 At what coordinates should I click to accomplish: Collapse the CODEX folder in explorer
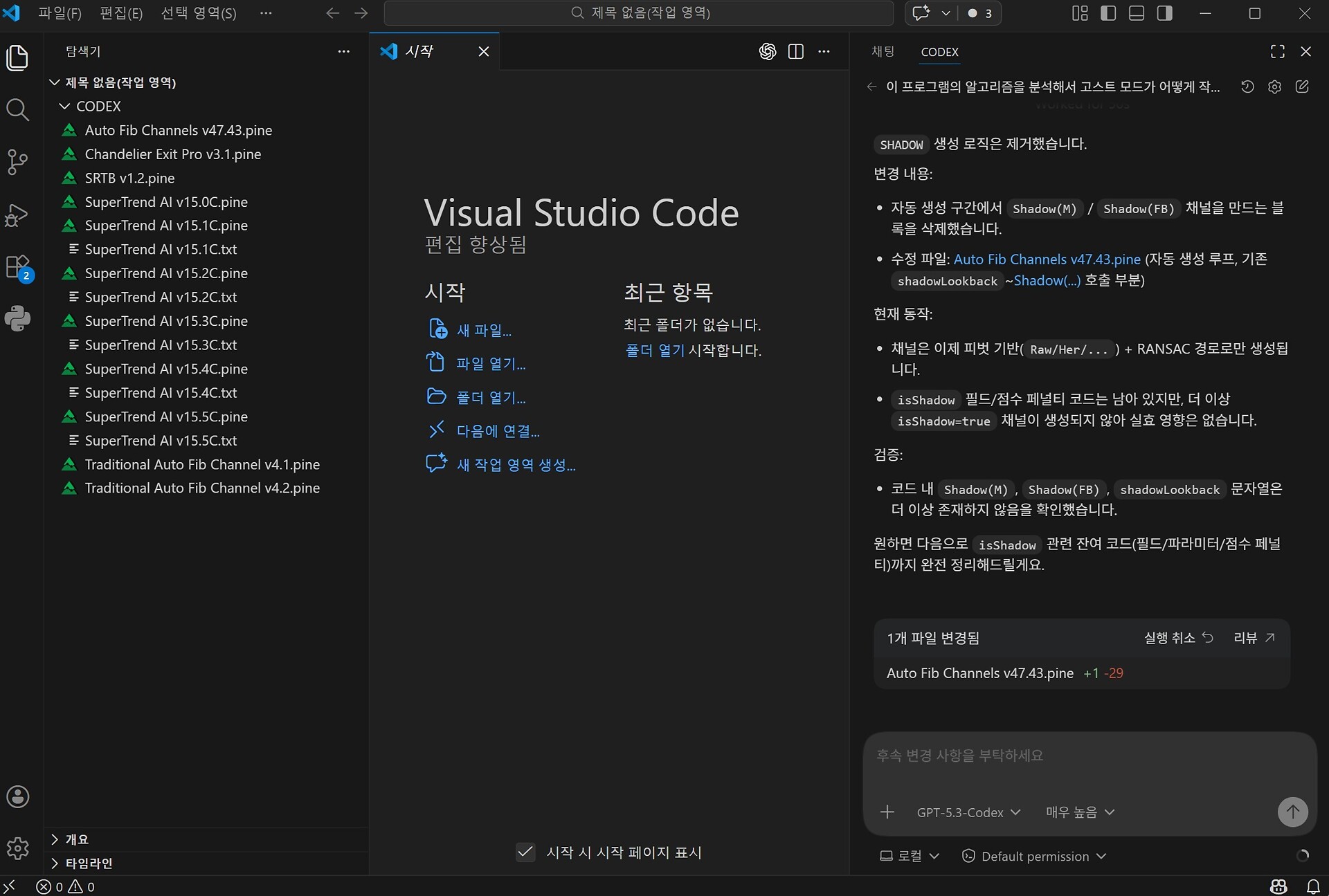coord(65,106)
